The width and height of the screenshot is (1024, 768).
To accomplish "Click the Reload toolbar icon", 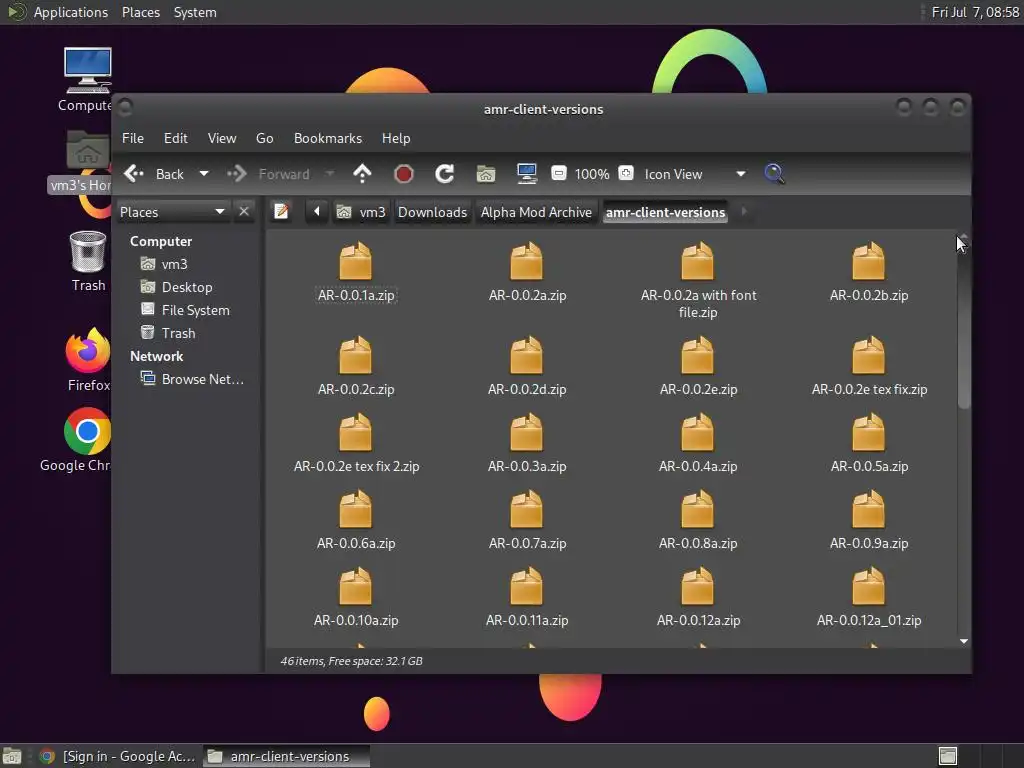I will [445, 174].
